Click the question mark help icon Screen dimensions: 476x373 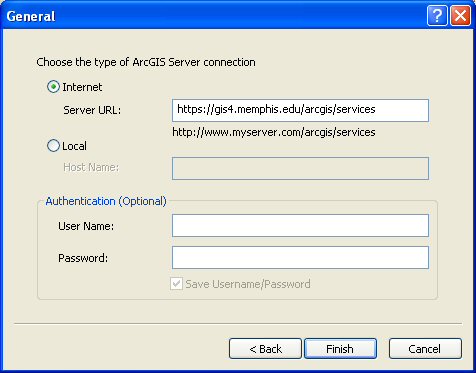point(437,15)
